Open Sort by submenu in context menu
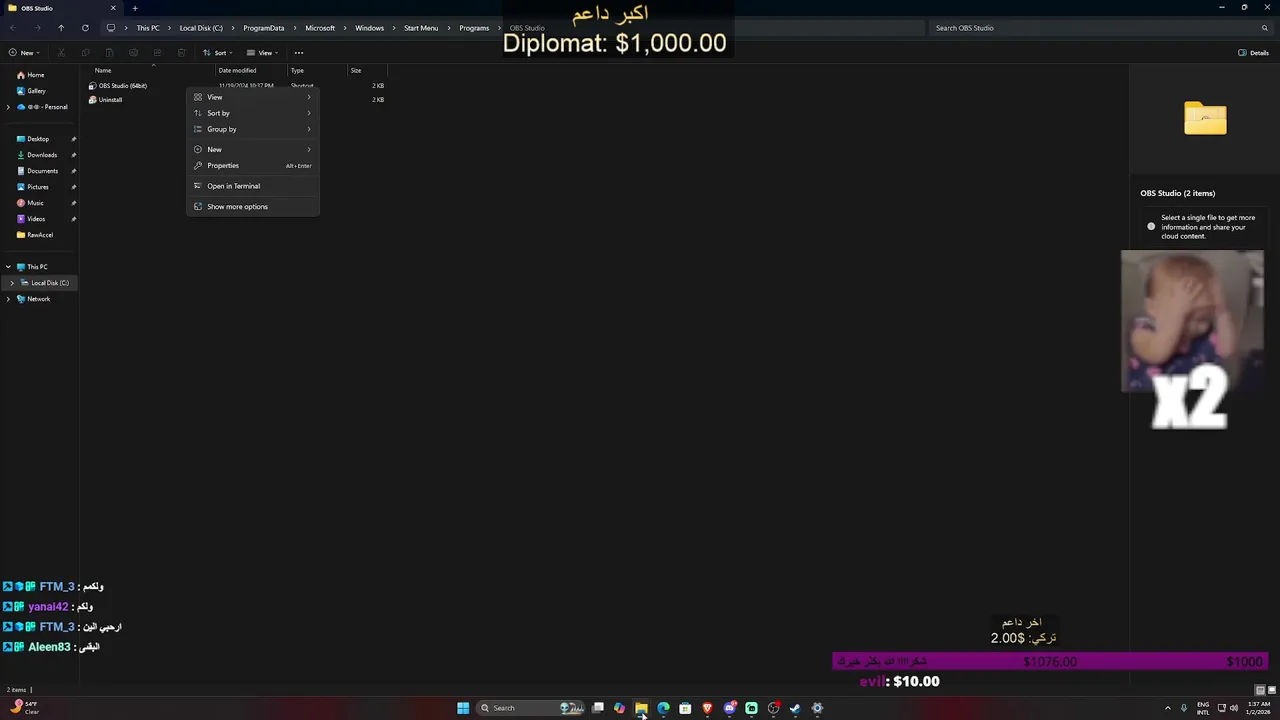Image resolution: width=1280 pixels, height=720 pixels. point(253,113)
